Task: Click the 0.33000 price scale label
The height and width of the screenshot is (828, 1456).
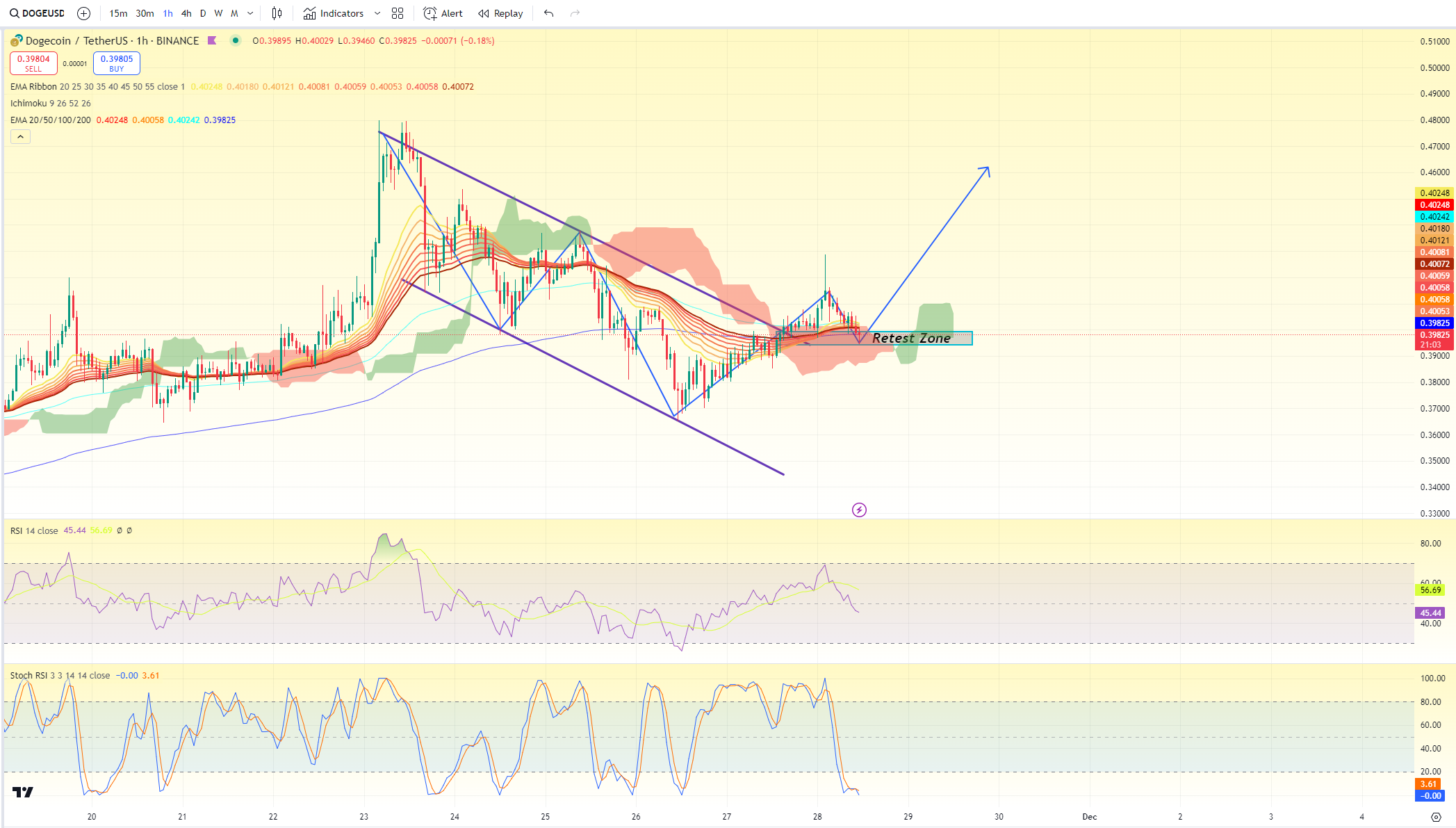Action: (1434, 514)
